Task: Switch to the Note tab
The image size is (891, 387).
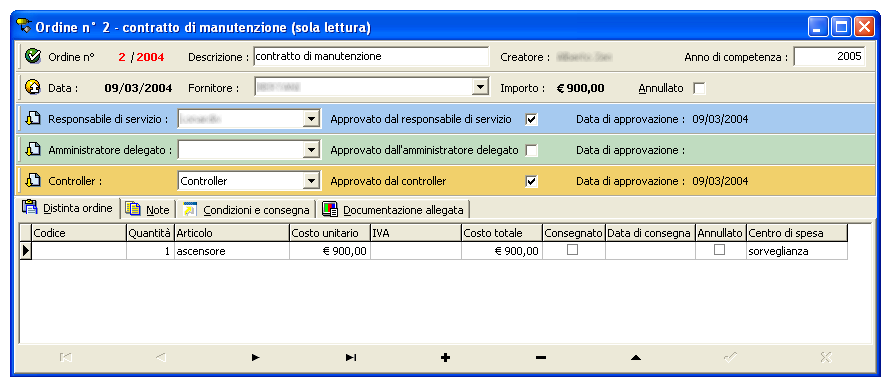Action: (x=148, y=210)
